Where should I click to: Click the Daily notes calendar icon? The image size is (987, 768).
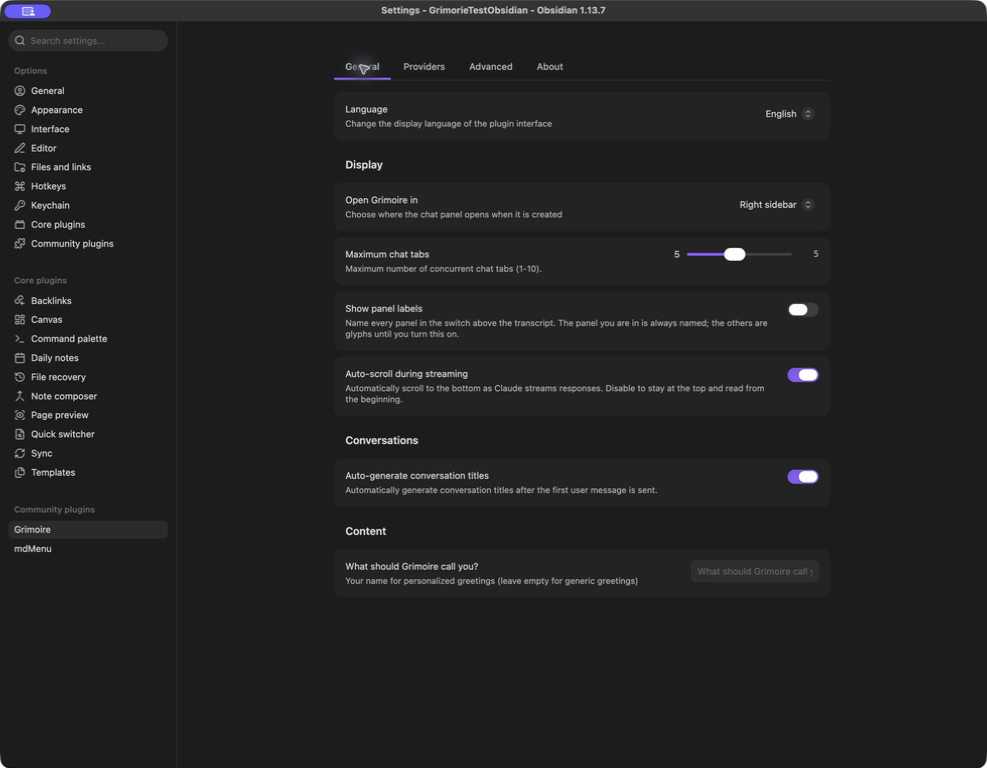pos(20,358)
